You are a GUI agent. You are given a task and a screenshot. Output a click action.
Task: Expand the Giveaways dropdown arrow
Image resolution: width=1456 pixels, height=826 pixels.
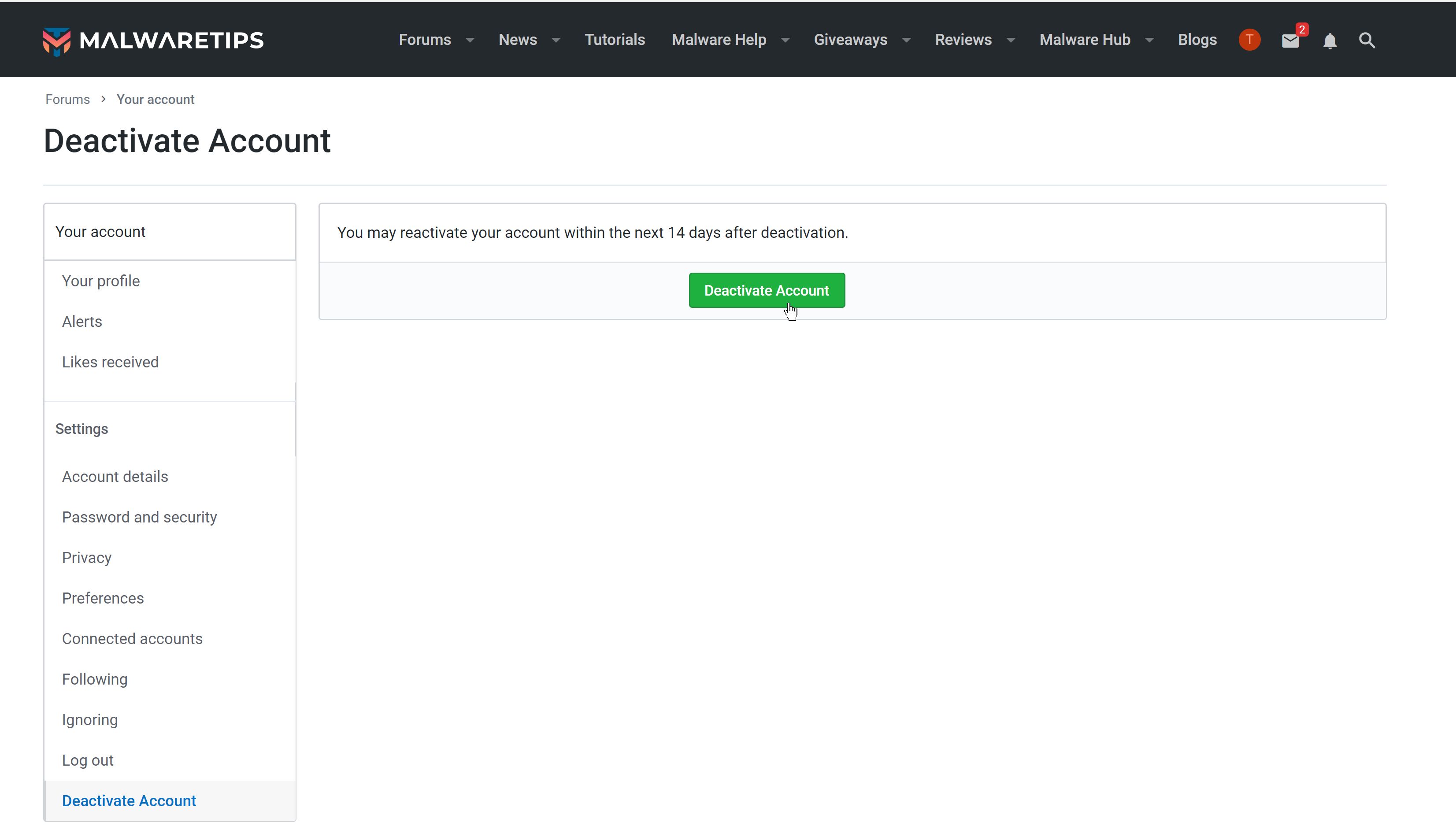tap(906, 40)
